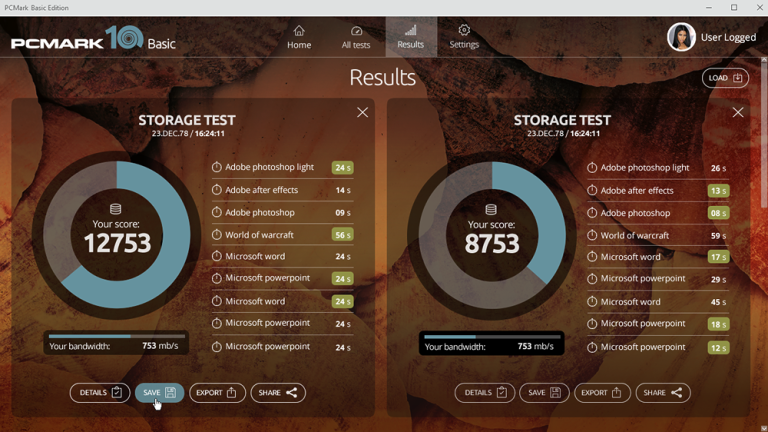768x432 pixels.
Task: Click the Results page heading
Action: coord(383,77)
